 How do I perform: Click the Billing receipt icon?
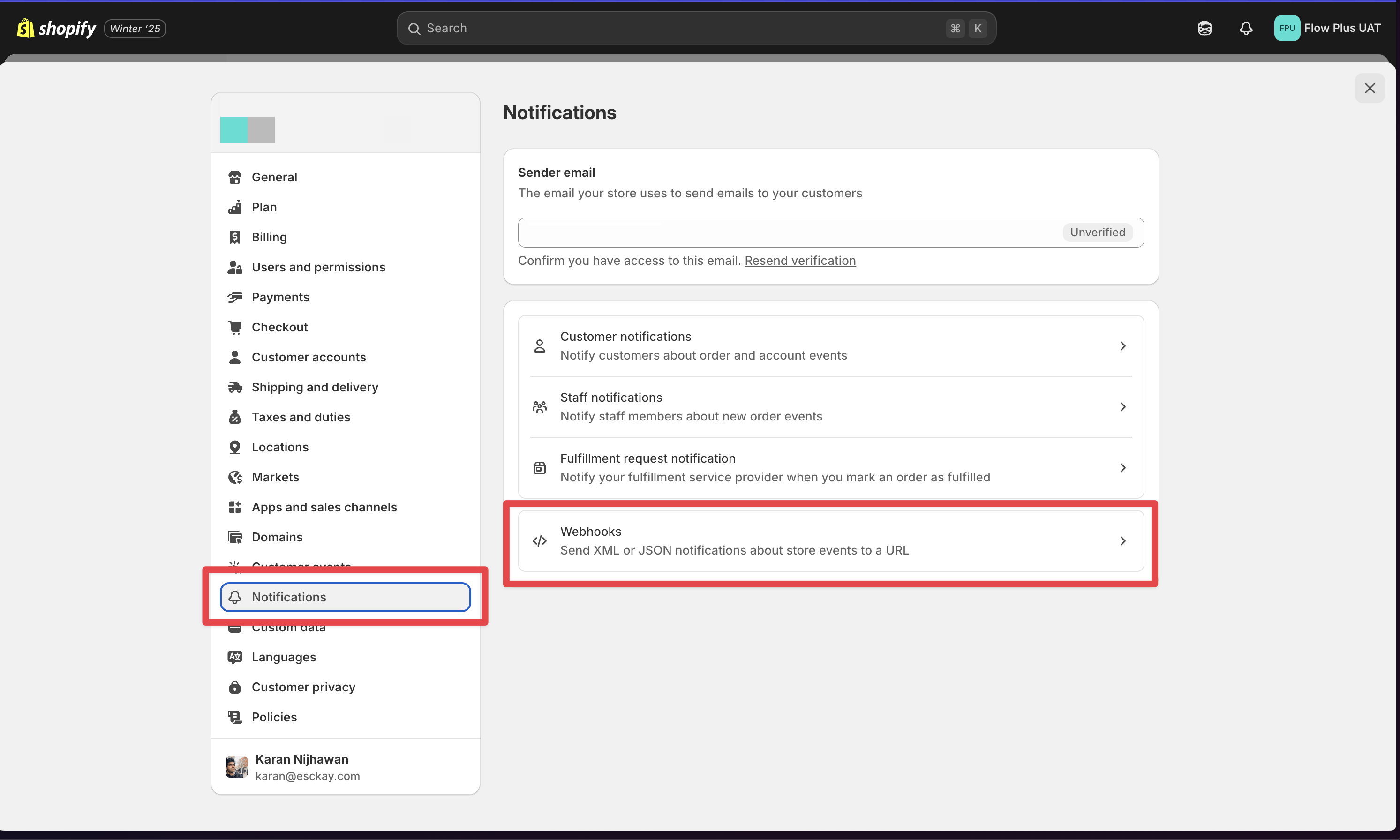coord(234,237)
